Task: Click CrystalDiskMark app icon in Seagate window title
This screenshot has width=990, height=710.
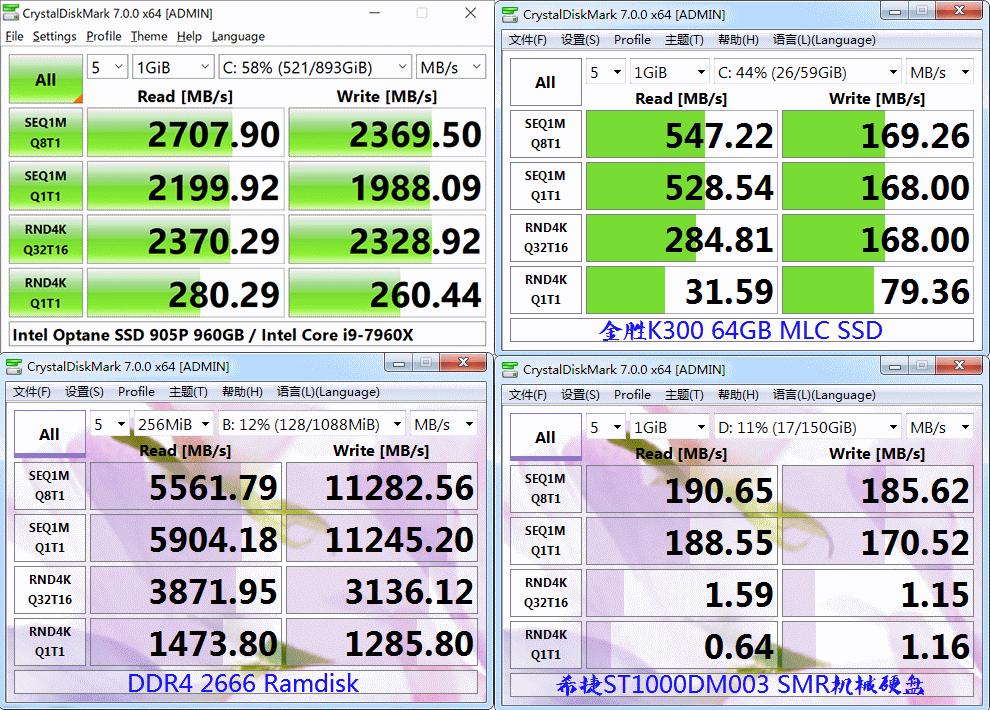Action: click(x=510, y=369)
